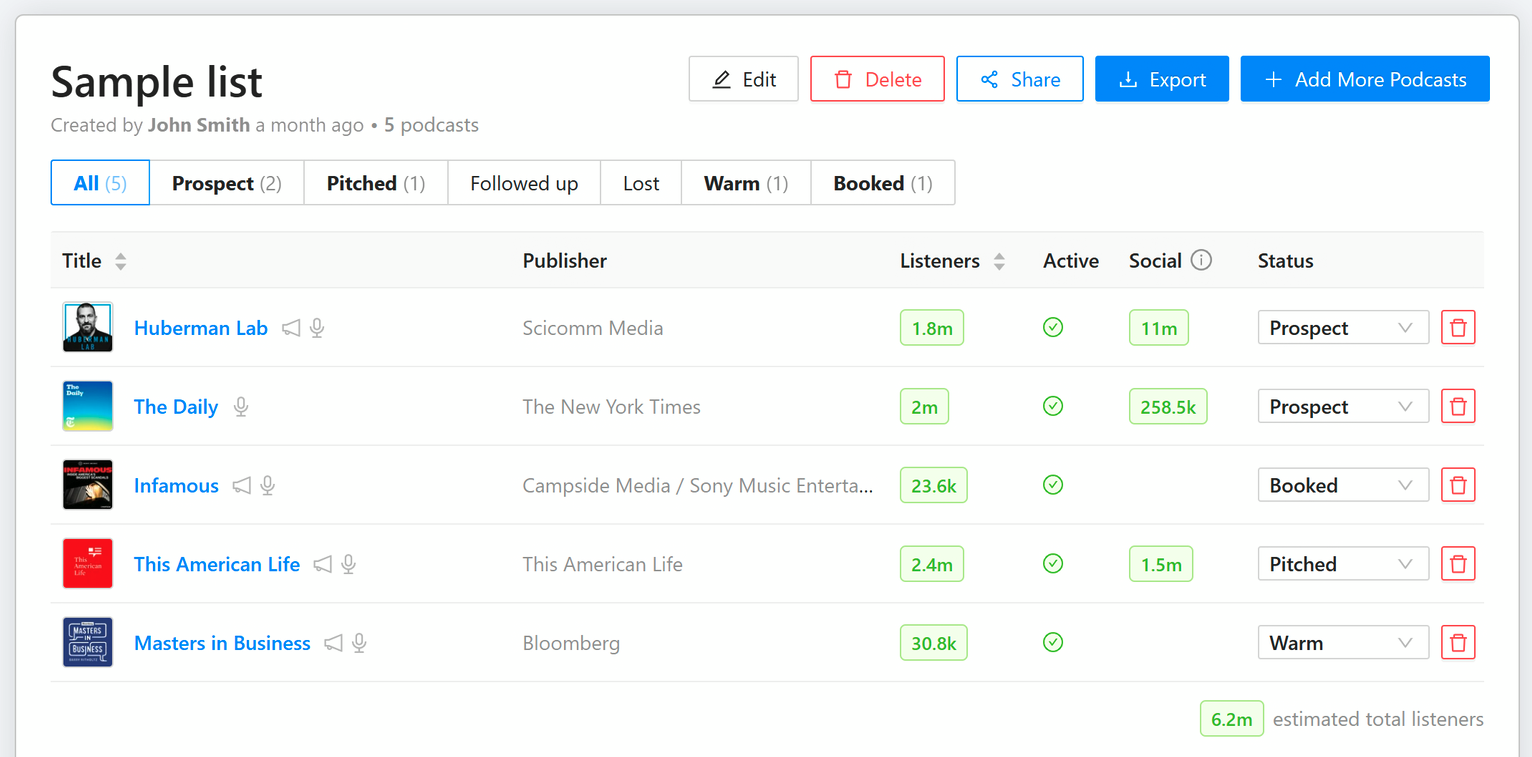Open the info tooltip beside the Social column
Viewport: 1532px width, 757px height.
pos(1200,259)
